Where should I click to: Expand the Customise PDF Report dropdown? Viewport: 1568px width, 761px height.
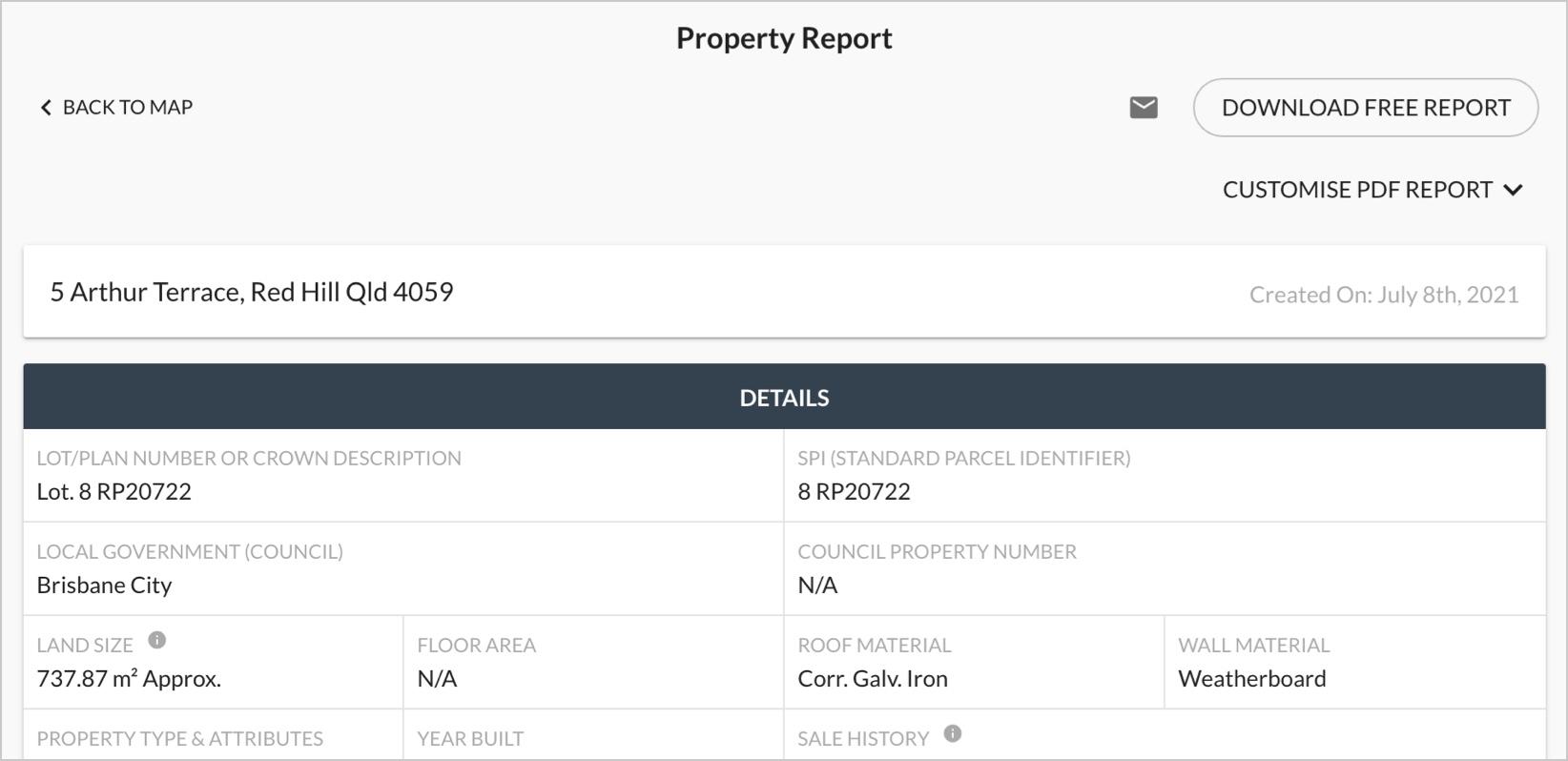1357,190
